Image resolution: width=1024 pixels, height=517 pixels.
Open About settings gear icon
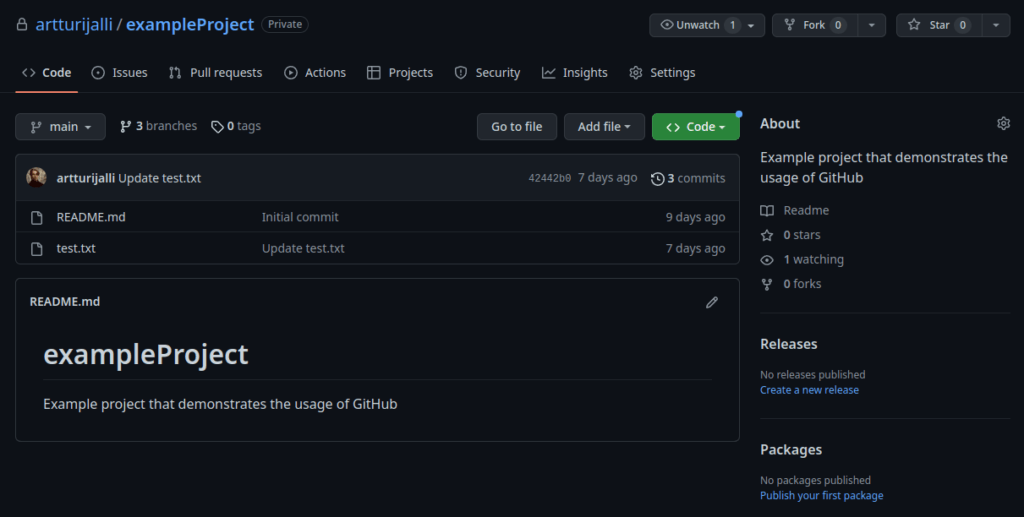[x=1003, y=123]
